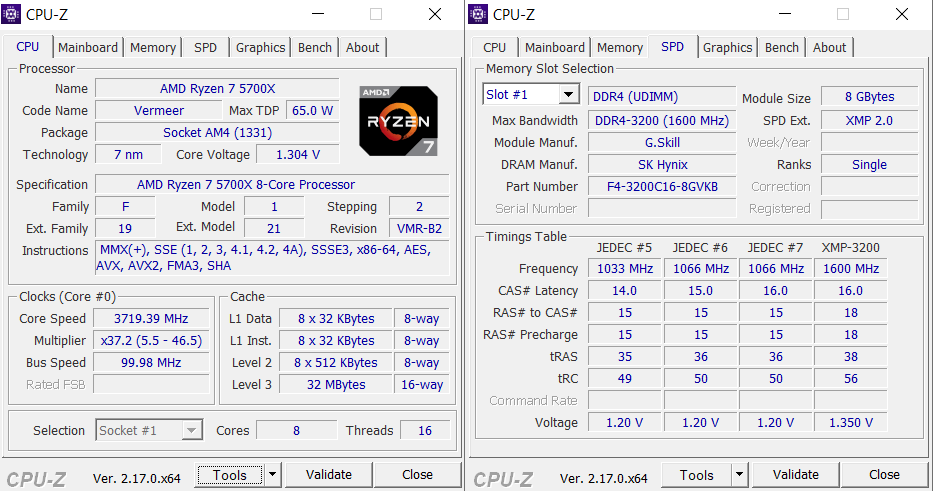
Task: Minimize the left CPU-Z window
Action: point(318,14)
